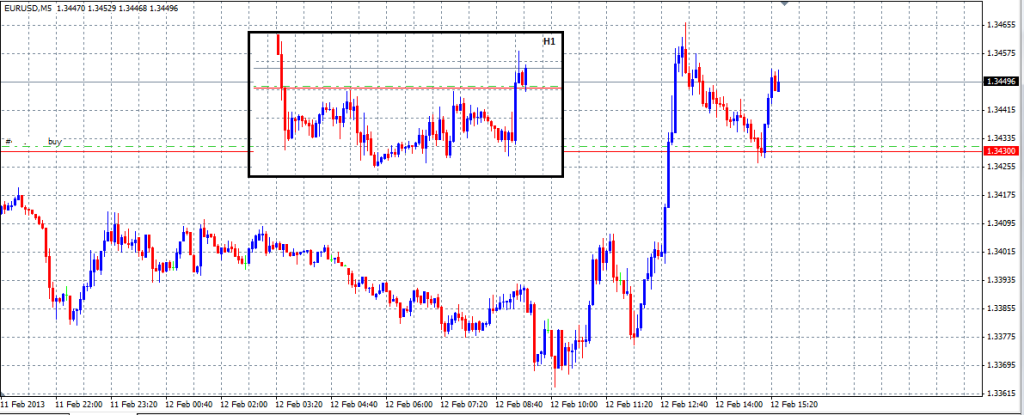The image size is (1024, 415).
Task: Click the EURUSD,M5 chart title text
Action: pyautogui.click(x=28, y=8)
